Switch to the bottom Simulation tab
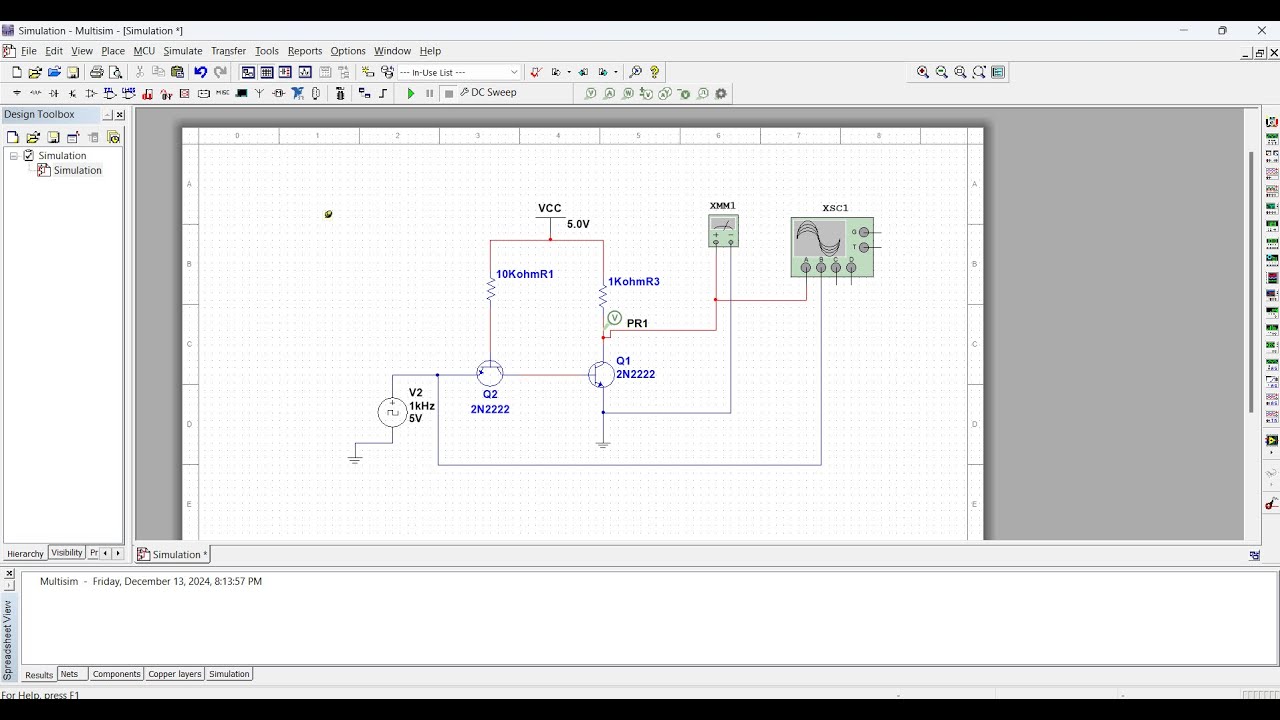Image resolution: width=1280 pixels, height=720 pixels. [229, 674]
